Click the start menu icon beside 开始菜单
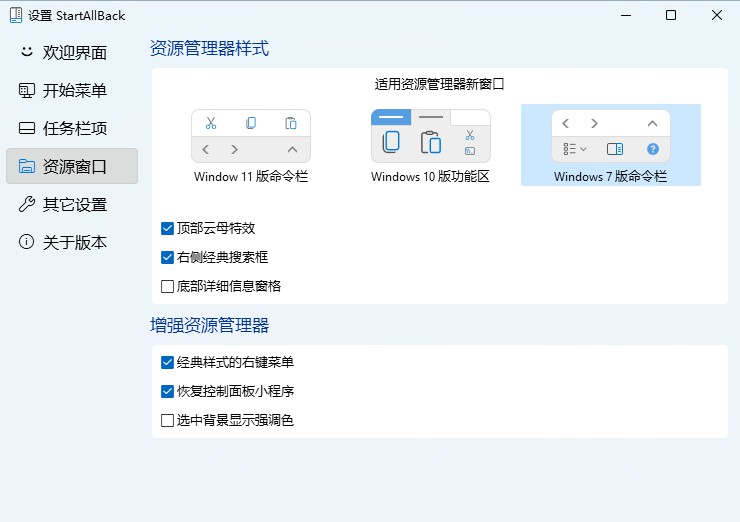Viewport: 740px width, 522px height. [x=26, y=90]
